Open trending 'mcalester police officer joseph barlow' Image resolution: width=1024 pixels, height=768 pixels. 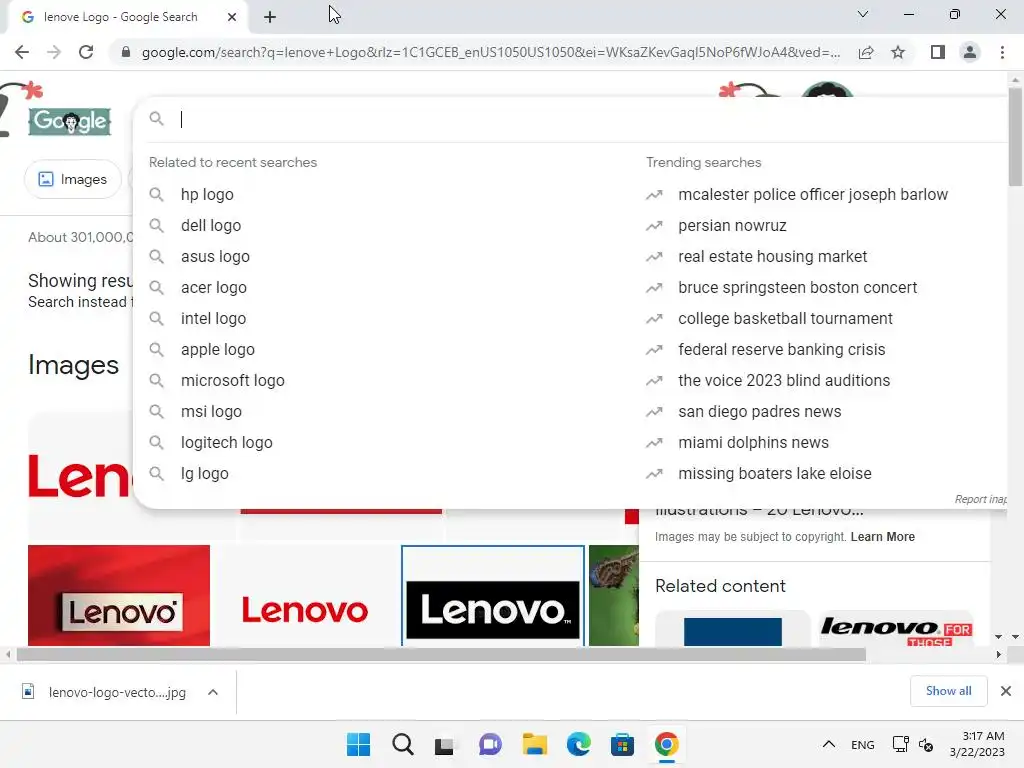(x=812, y=195)
